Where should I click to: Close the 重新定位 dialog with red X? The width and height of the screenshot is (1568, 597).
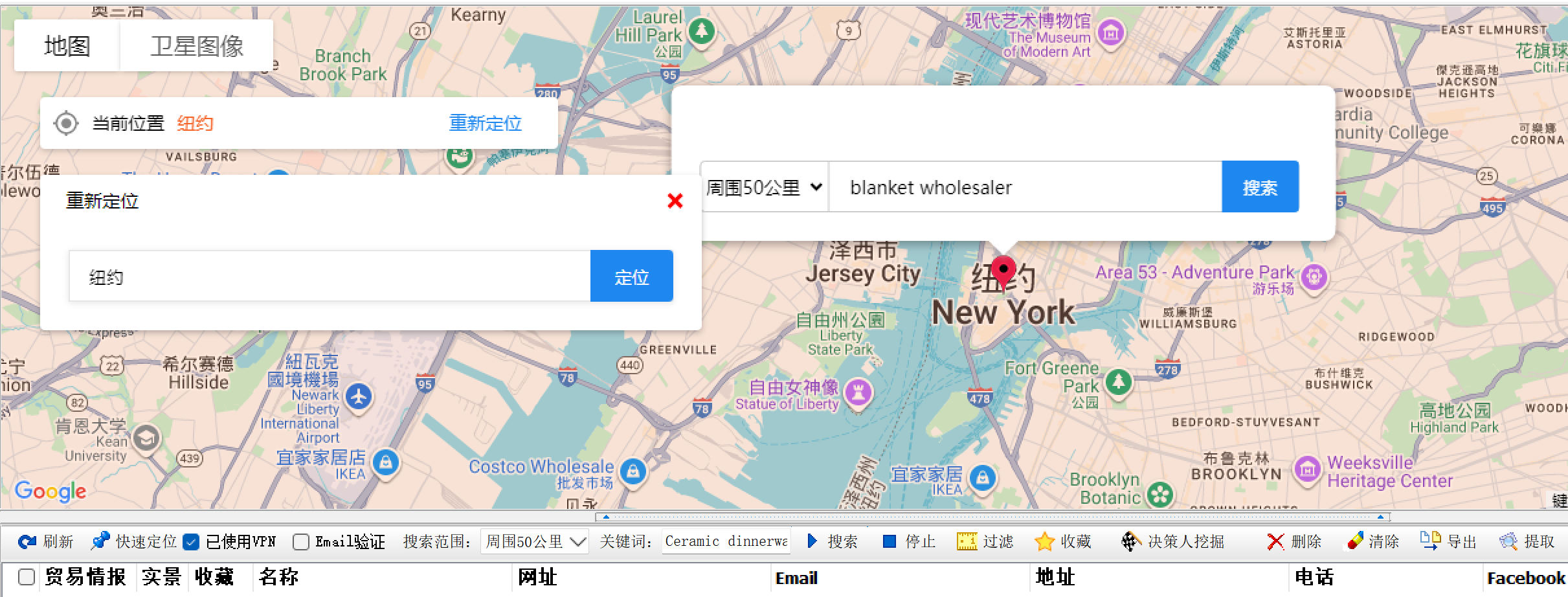675,201
